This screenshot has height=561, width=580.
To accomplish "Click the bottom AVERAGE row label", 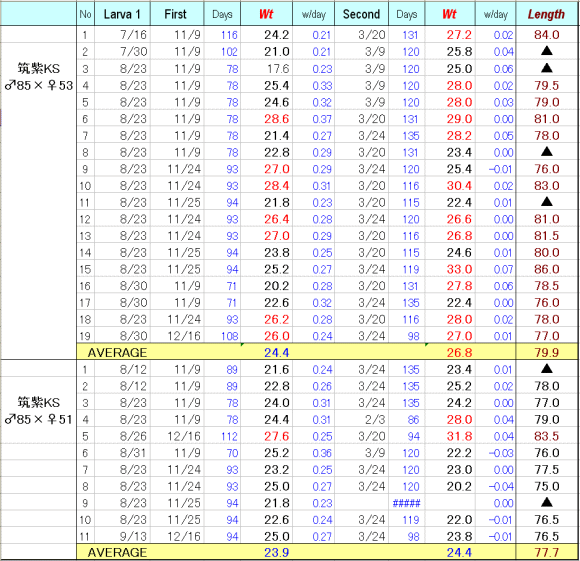I will tap(117, 552).
